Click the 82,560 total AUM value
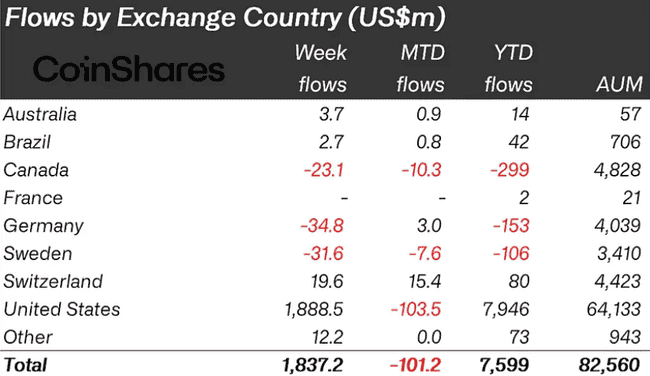 click(609, 365)
